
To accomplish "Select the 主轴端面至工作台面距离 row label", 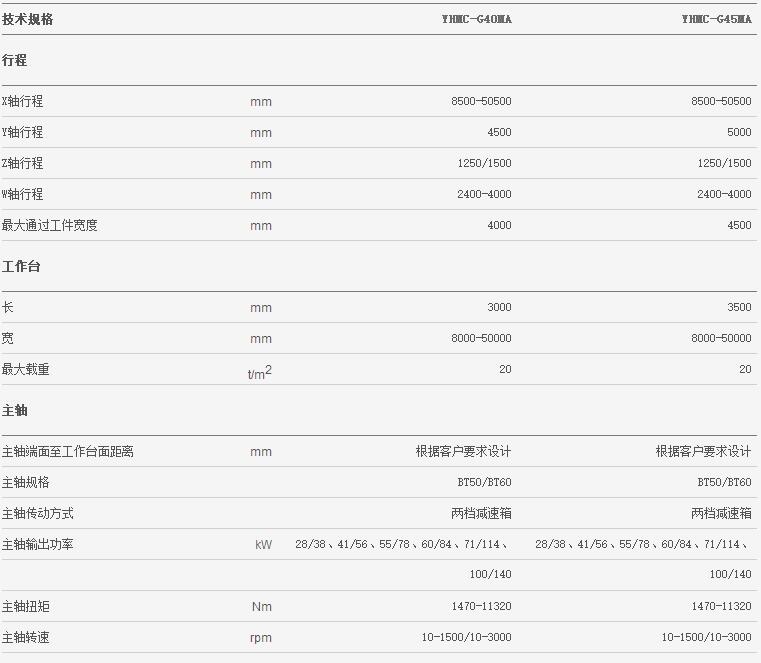I will coord(68,452).
